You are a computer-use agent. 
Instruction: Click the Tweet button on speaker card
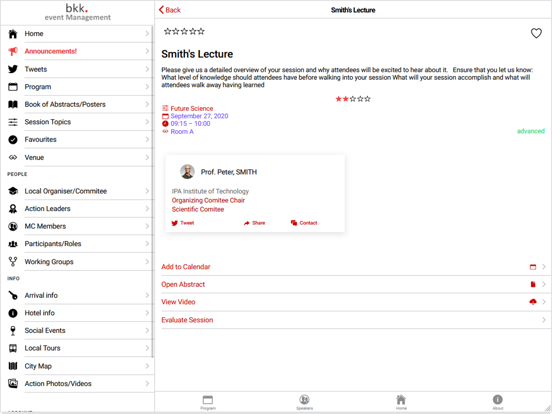182,223
